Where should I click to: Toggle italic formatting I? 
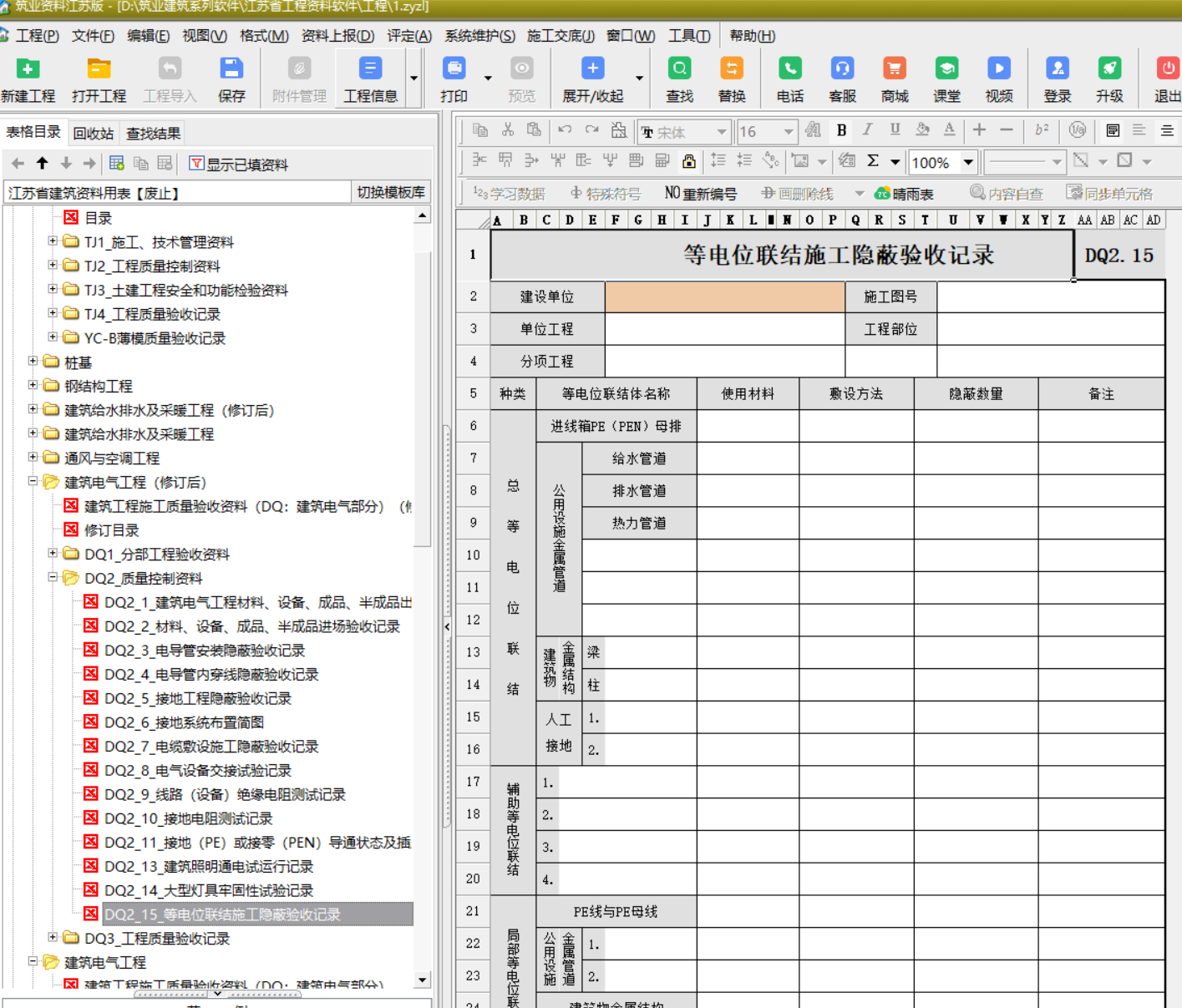(x=868, y=130)
